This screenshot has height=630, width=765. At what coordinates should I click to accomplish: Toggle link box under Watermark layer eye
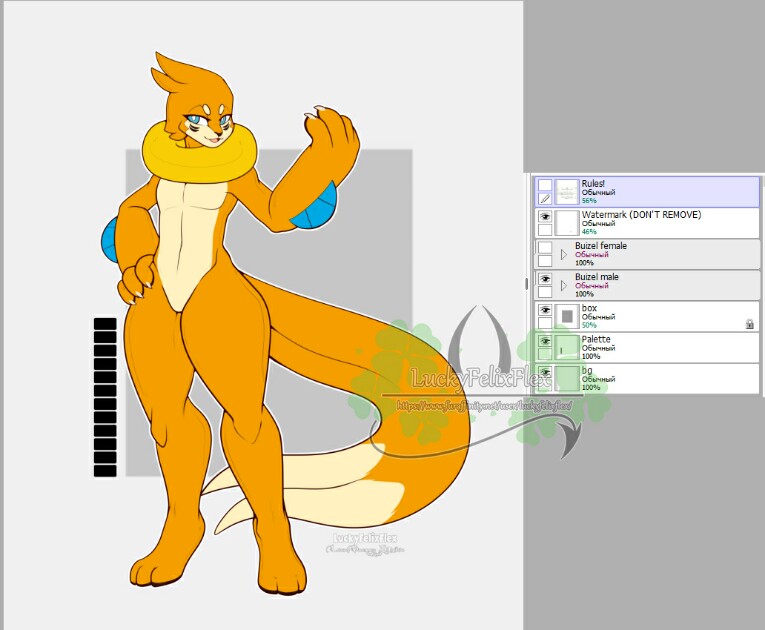click(x=545, y=230)
